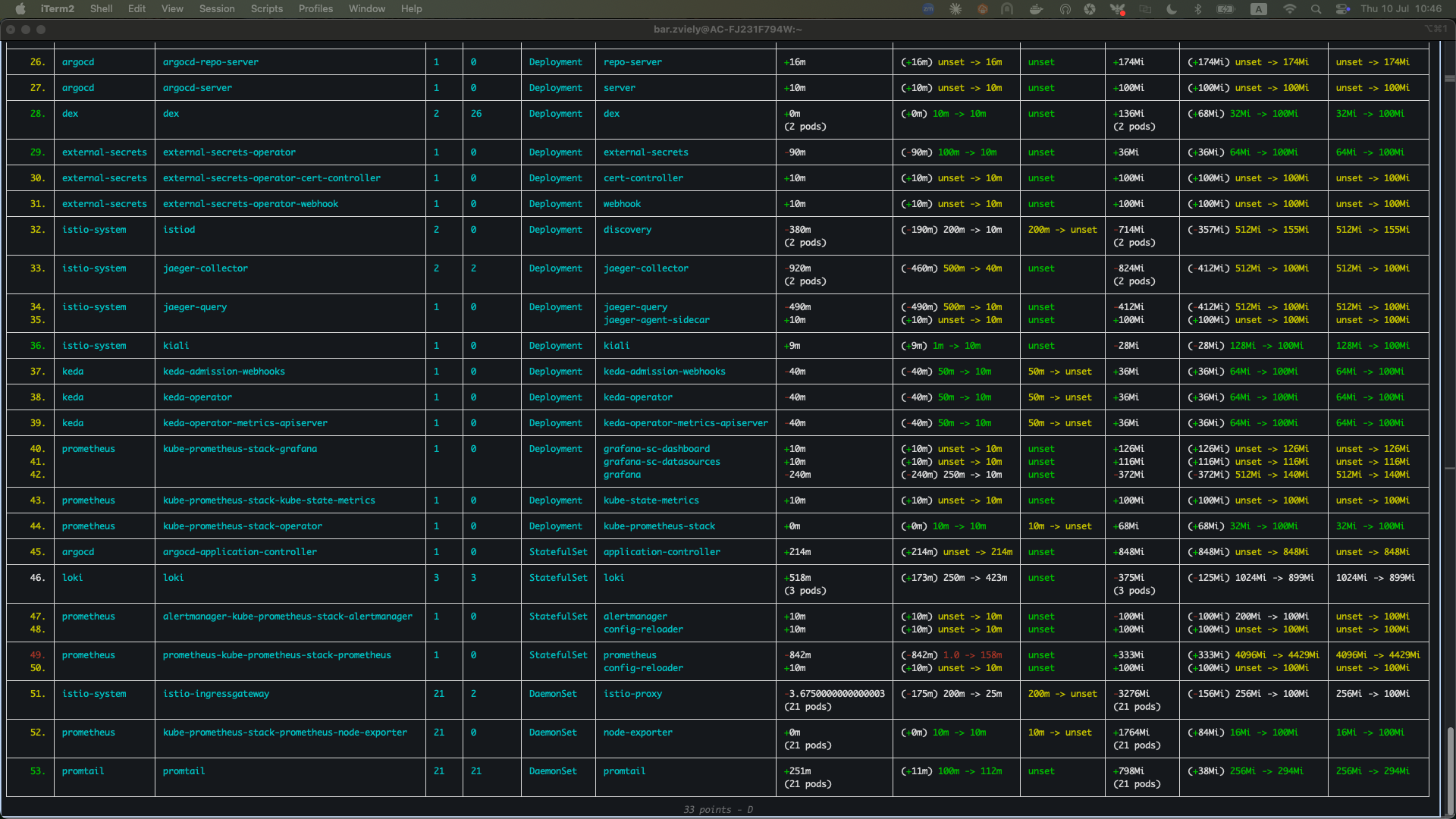
Task: Open the keyboard input source icon
Action: 1259,8
